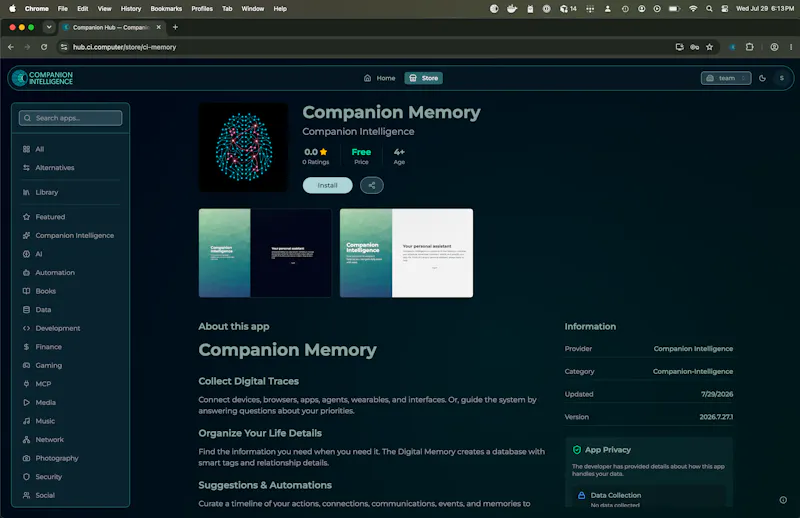Share the app via share icon
800x518 pixels.
(371, 185)
